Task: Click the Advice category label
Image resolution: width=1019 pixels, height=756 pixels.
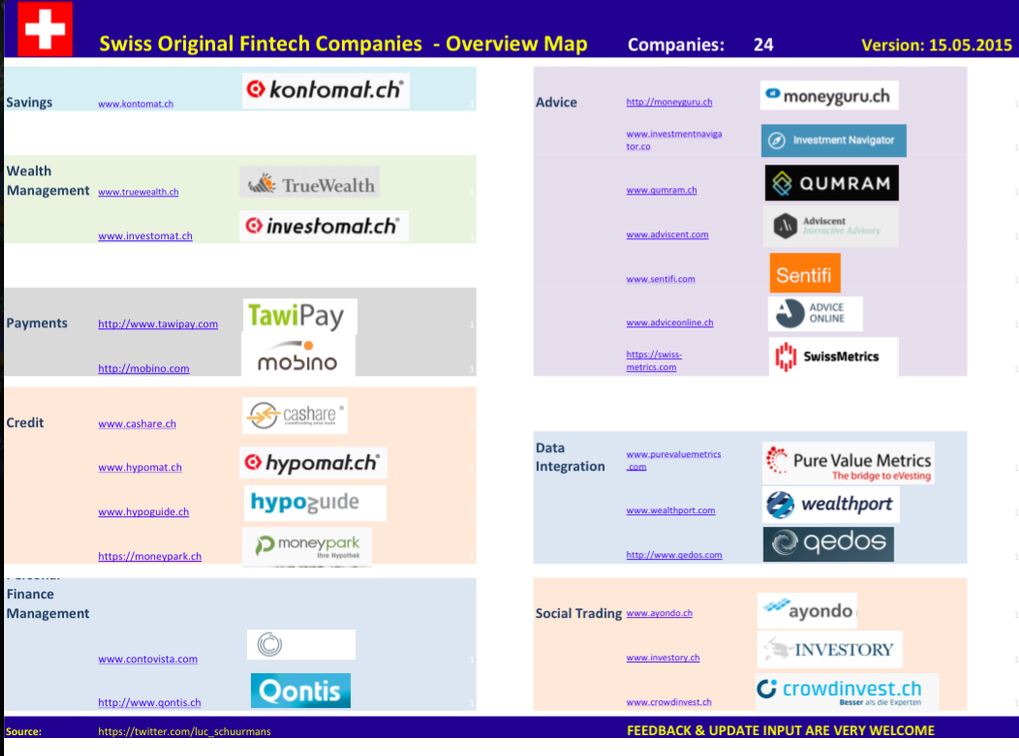Action: pos(556,102)
